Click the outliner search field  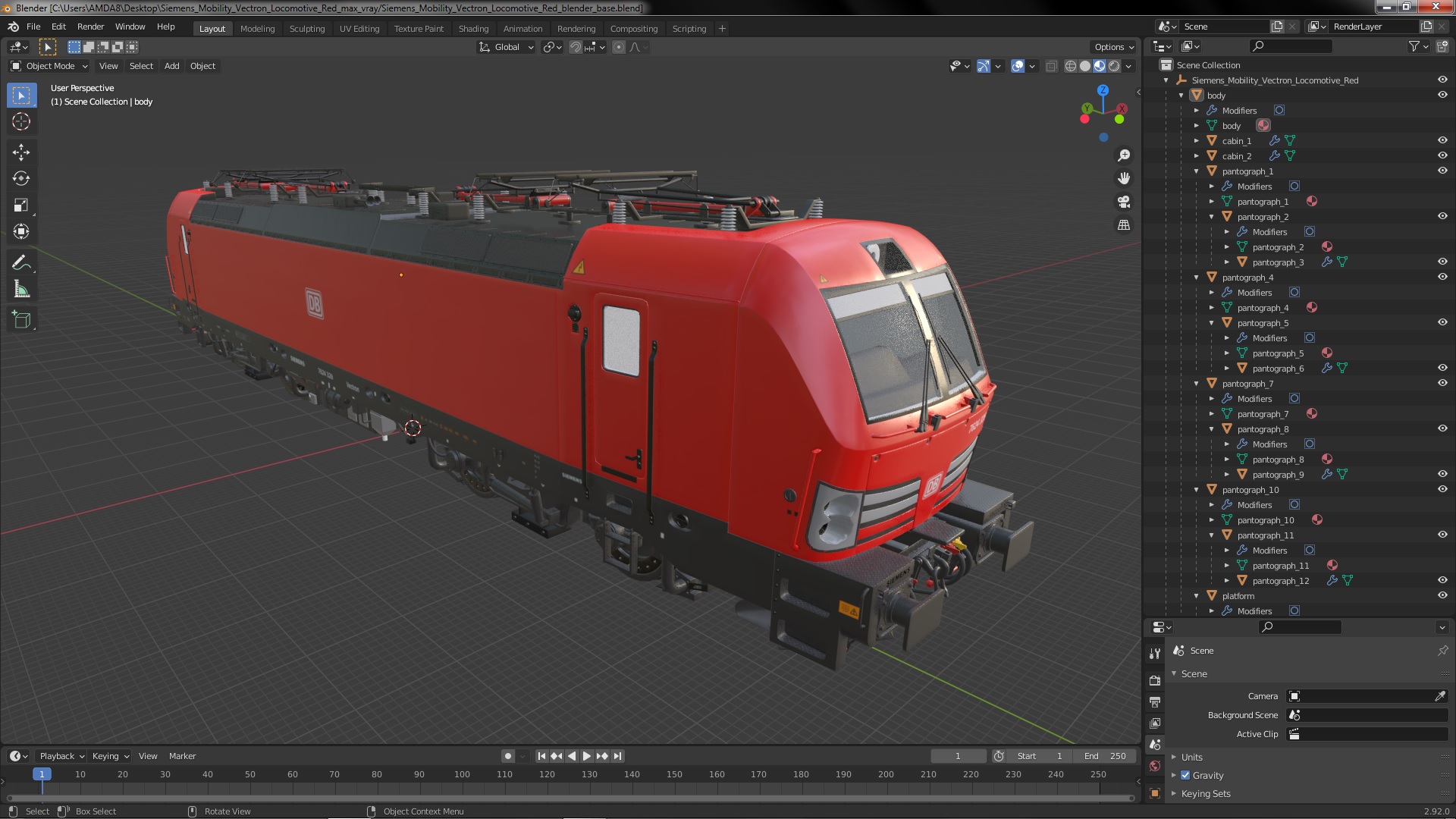click(x=1290, y=46)
